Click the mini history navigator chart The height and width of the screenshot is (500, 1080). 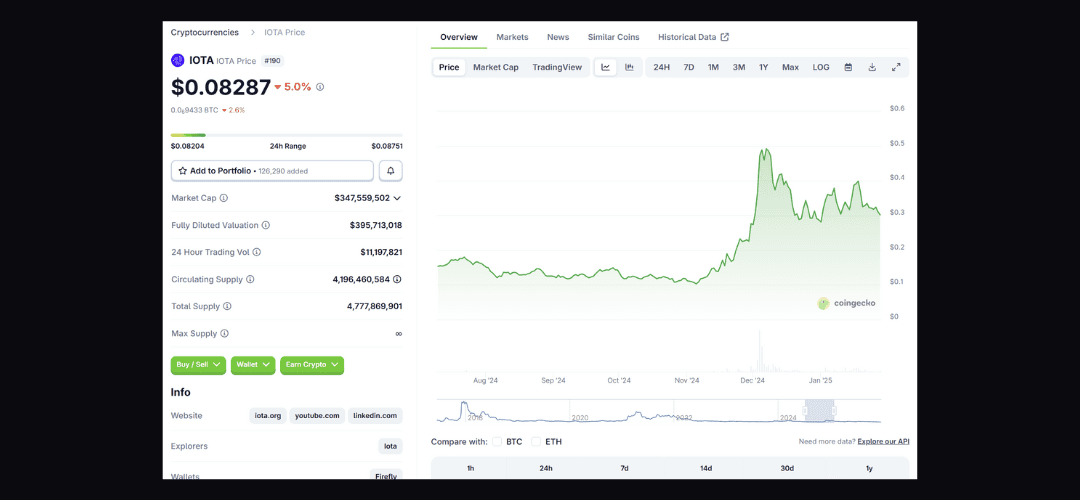click(658, 411)
